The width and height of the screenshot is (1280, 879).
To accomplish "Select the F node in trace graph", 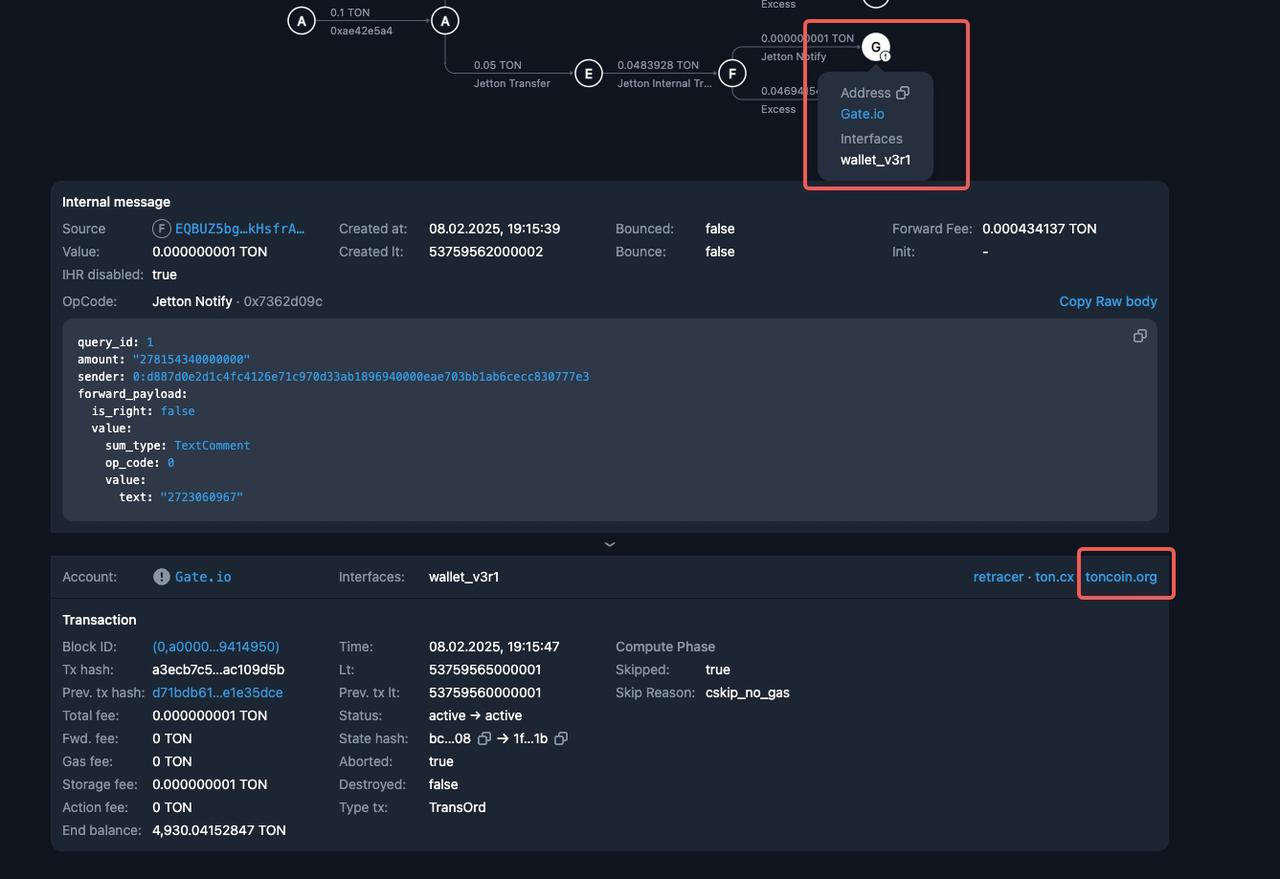I will 732,74.
